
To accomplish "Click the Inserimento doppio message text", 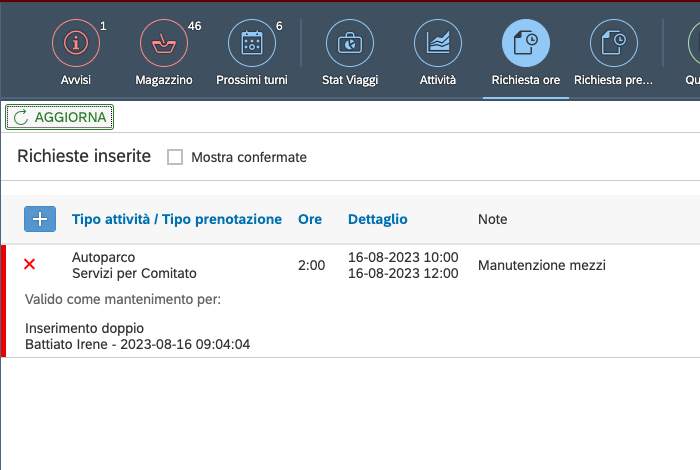I will point(84,328).
